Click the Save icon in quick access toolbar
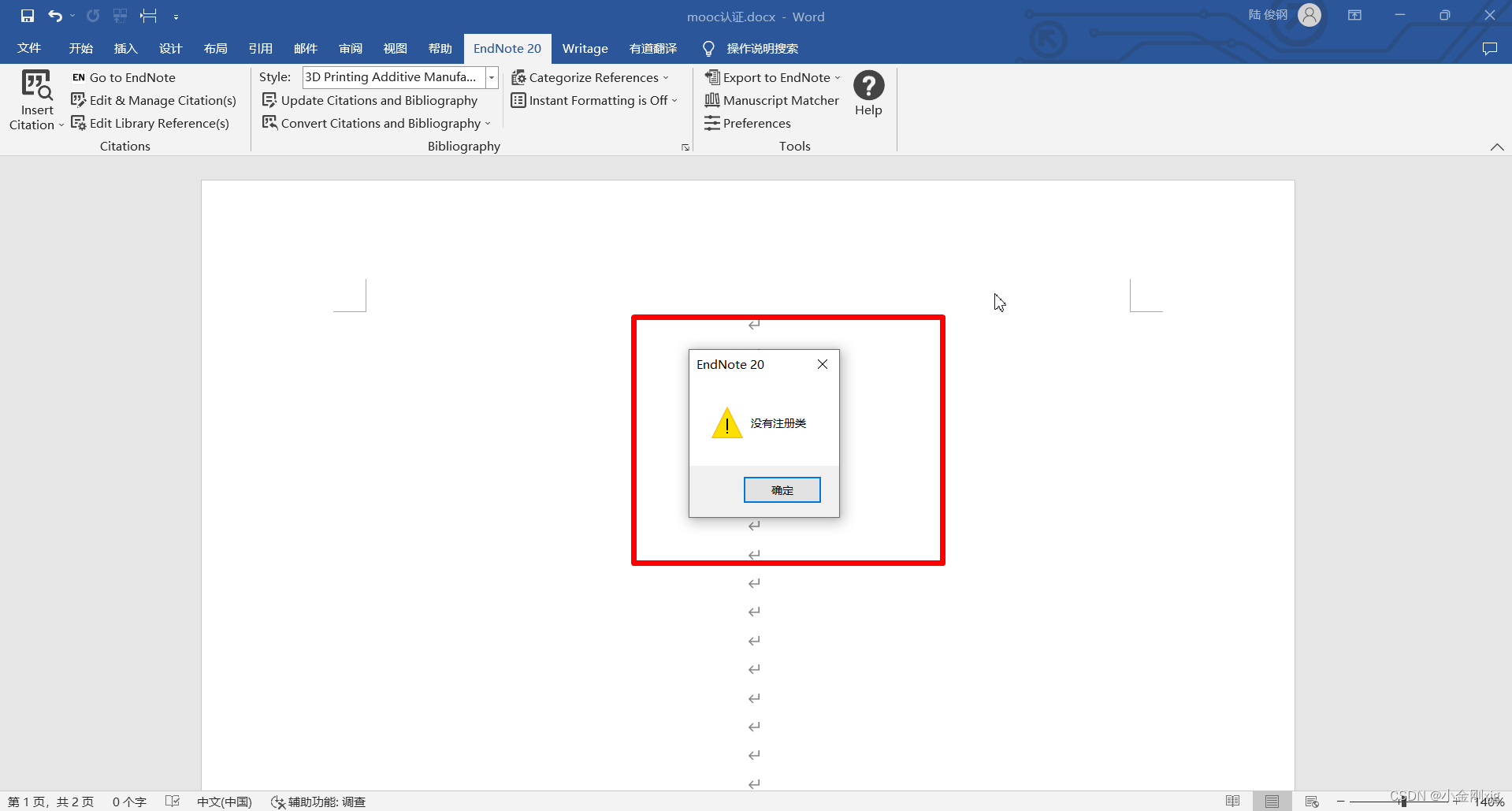This screenshot has height=811, width=1512. tap(27, 15)
